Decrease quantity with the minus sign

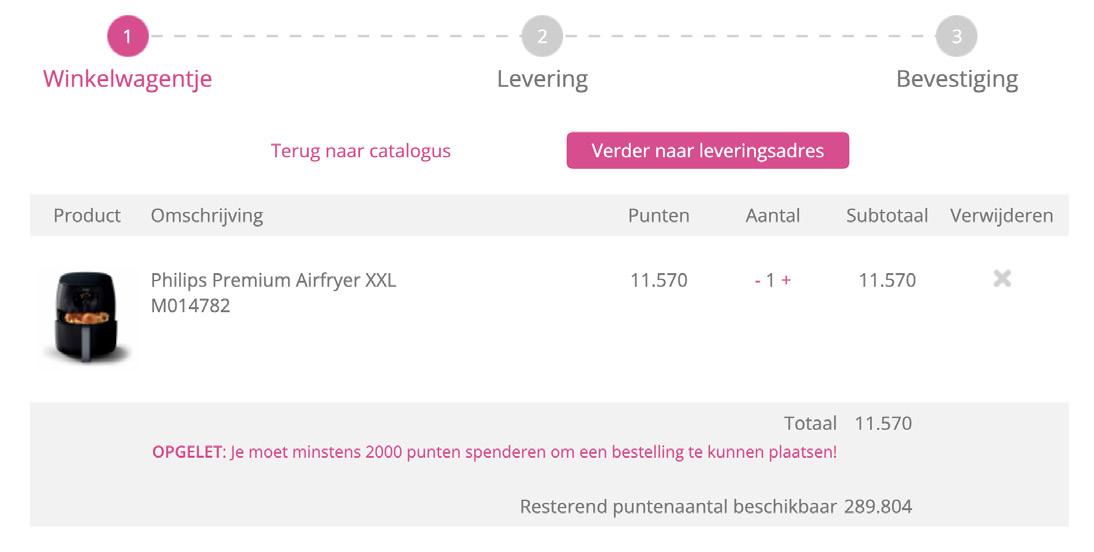pyautogui.click(x=758, y=281)
